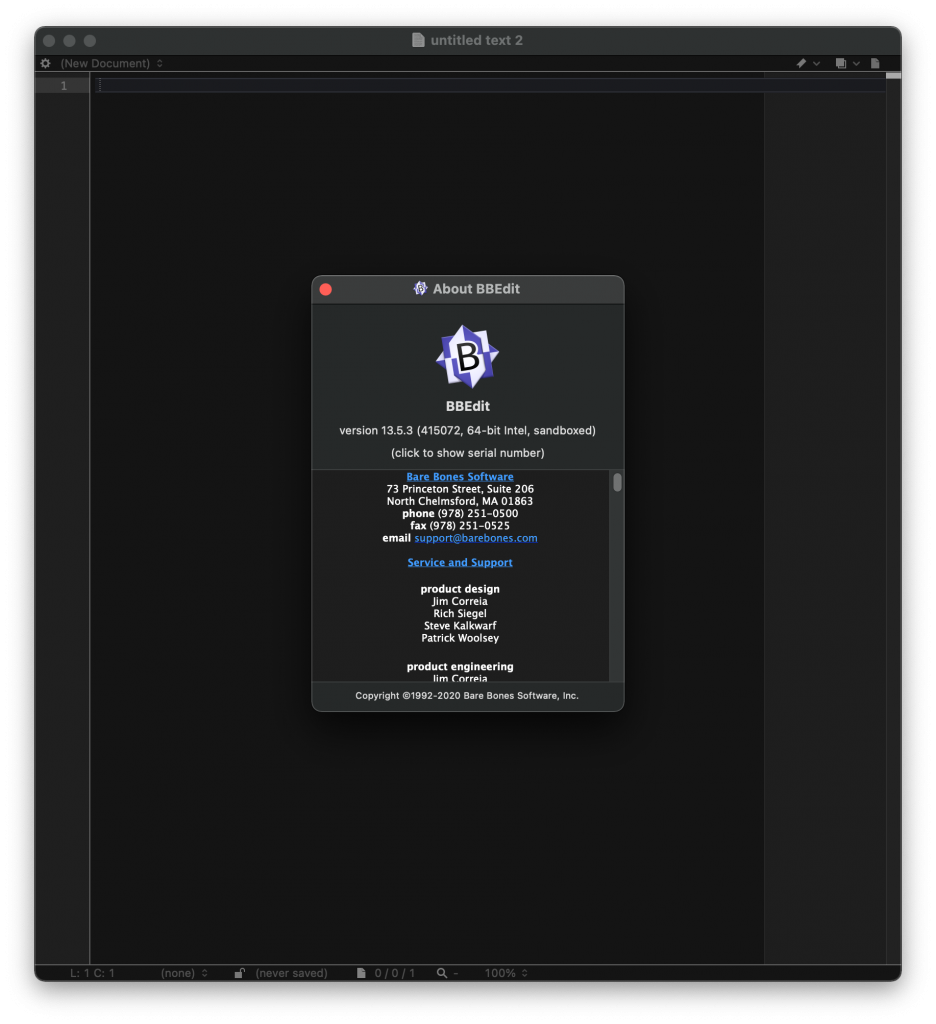Viewport: 936px width, 1024px height.
Task: Click the split bar atop editor scrollbar
Action: pyautogui.click(x=894, y=76)
